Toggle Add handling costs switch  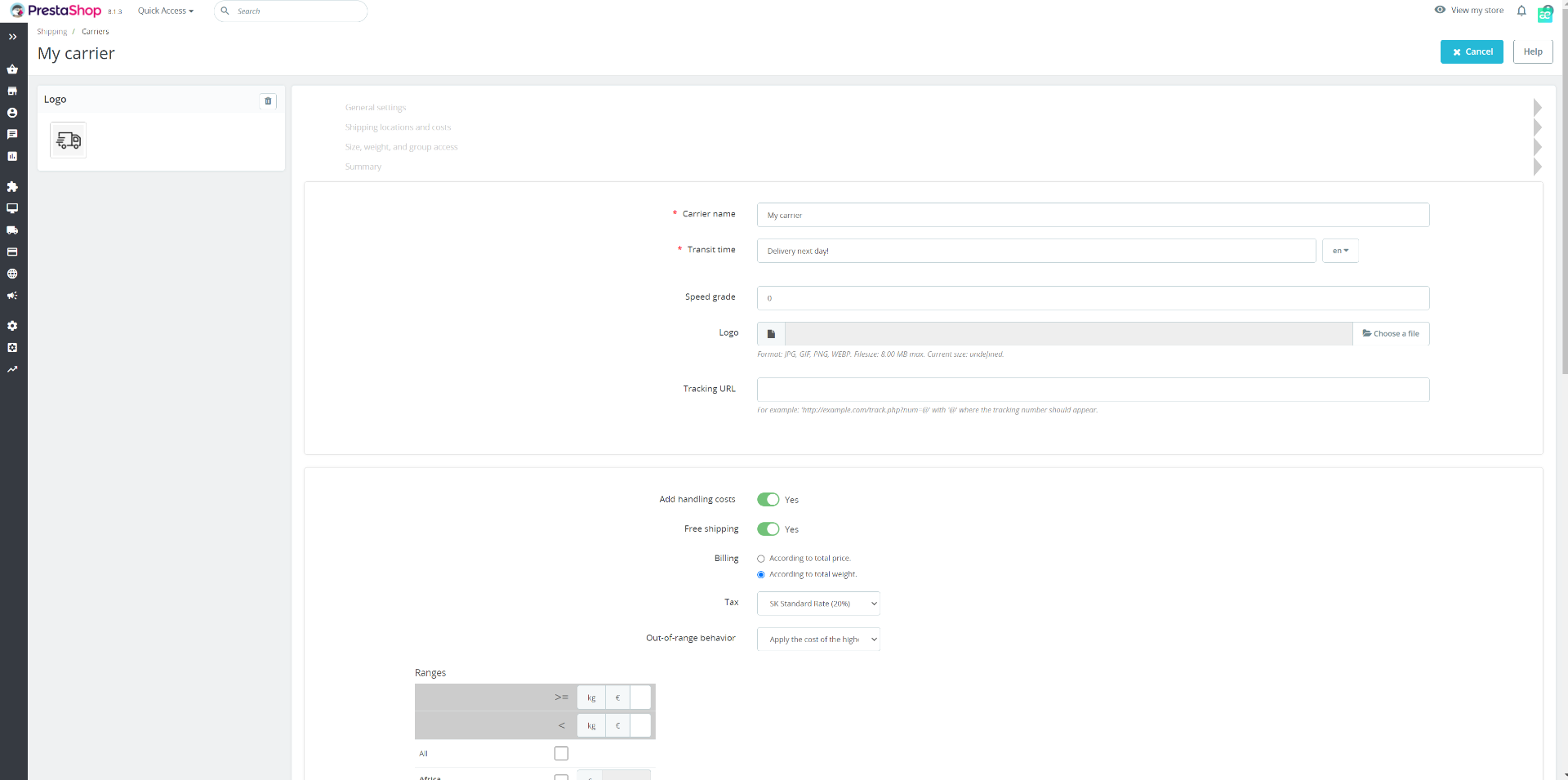(x=768, y=500)
